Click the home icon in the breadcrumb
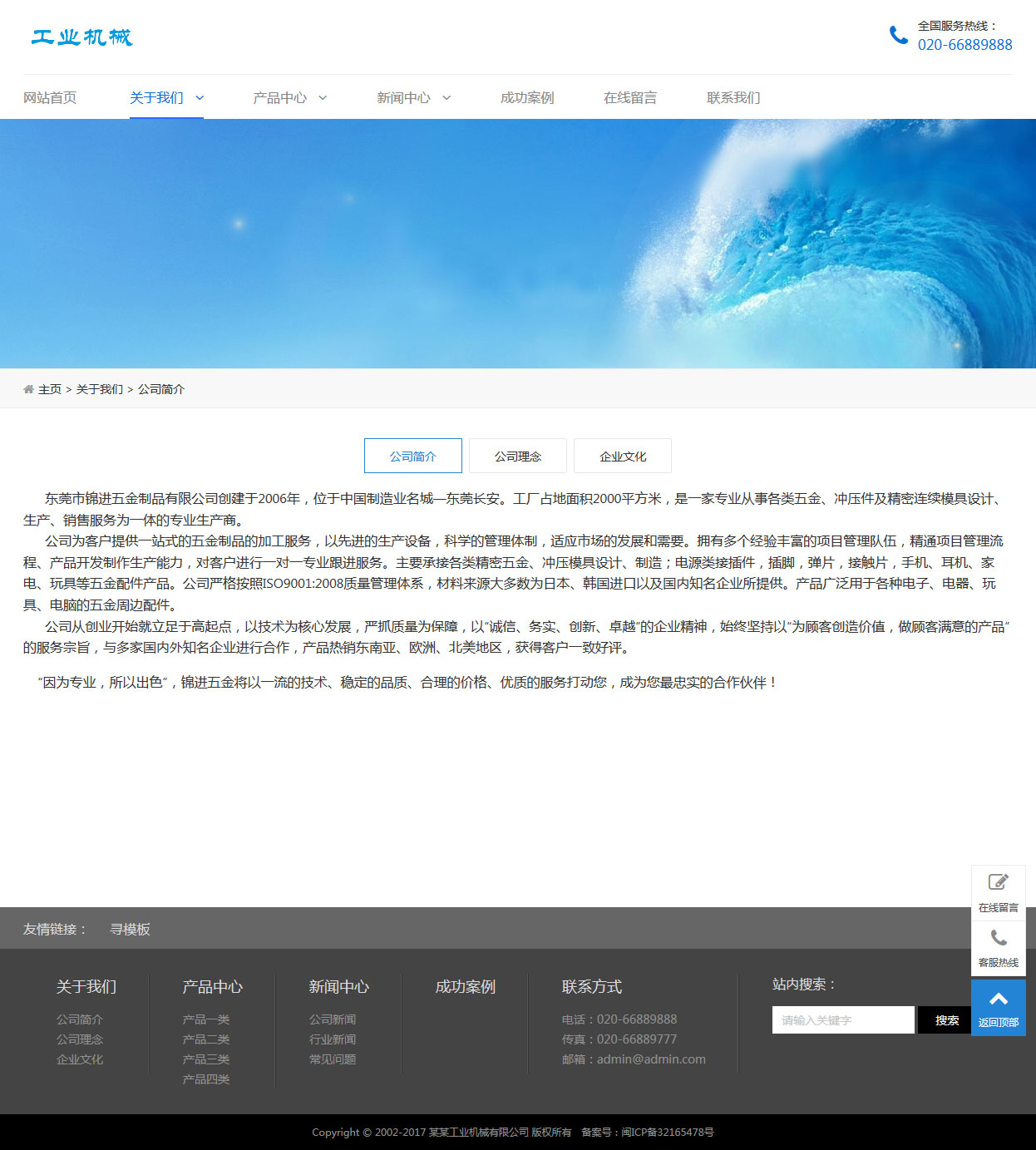The width and height of the screenshot is (1036, 1150). coord(29,389)
